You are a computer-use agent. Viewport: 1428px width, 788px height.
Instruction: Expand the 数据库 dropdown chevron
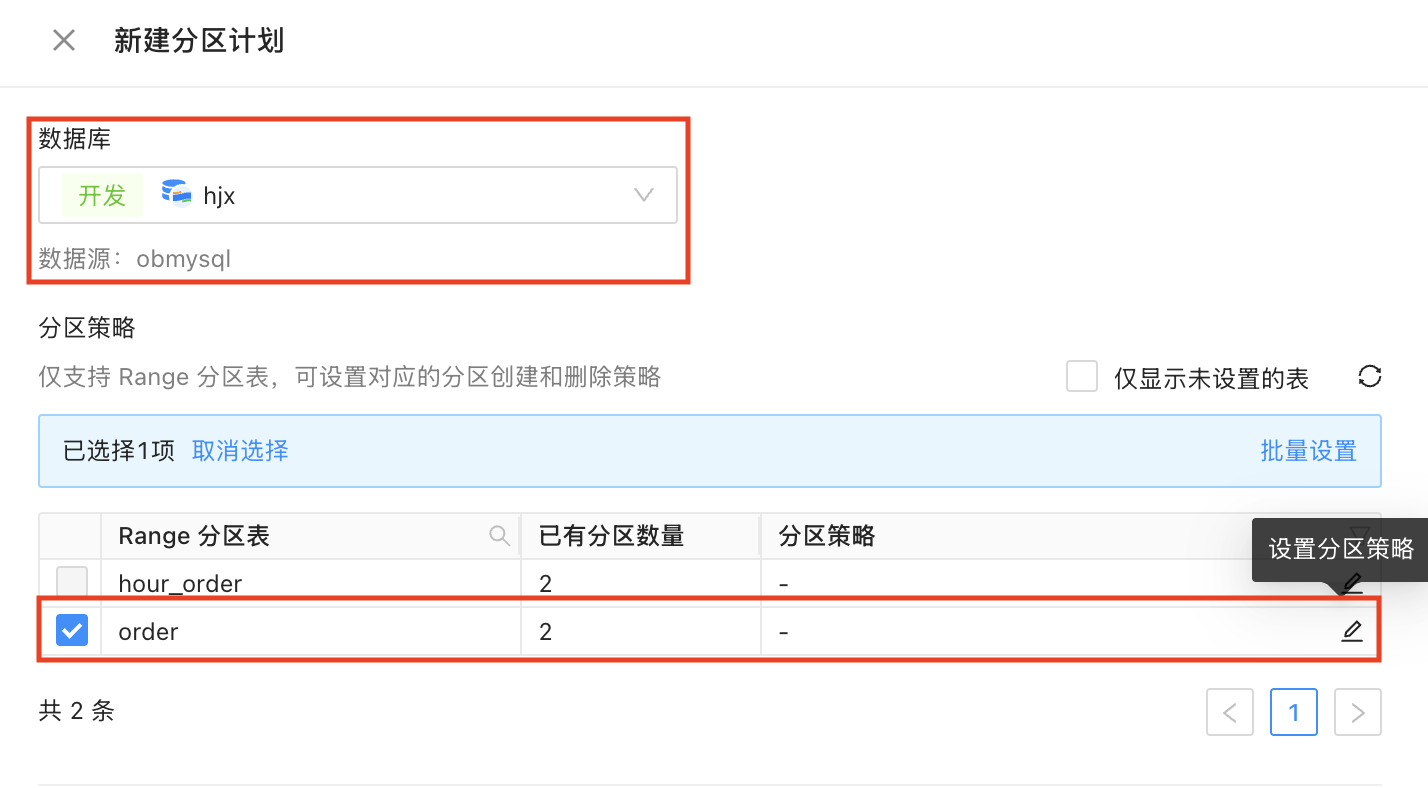[x=644, y=195]
